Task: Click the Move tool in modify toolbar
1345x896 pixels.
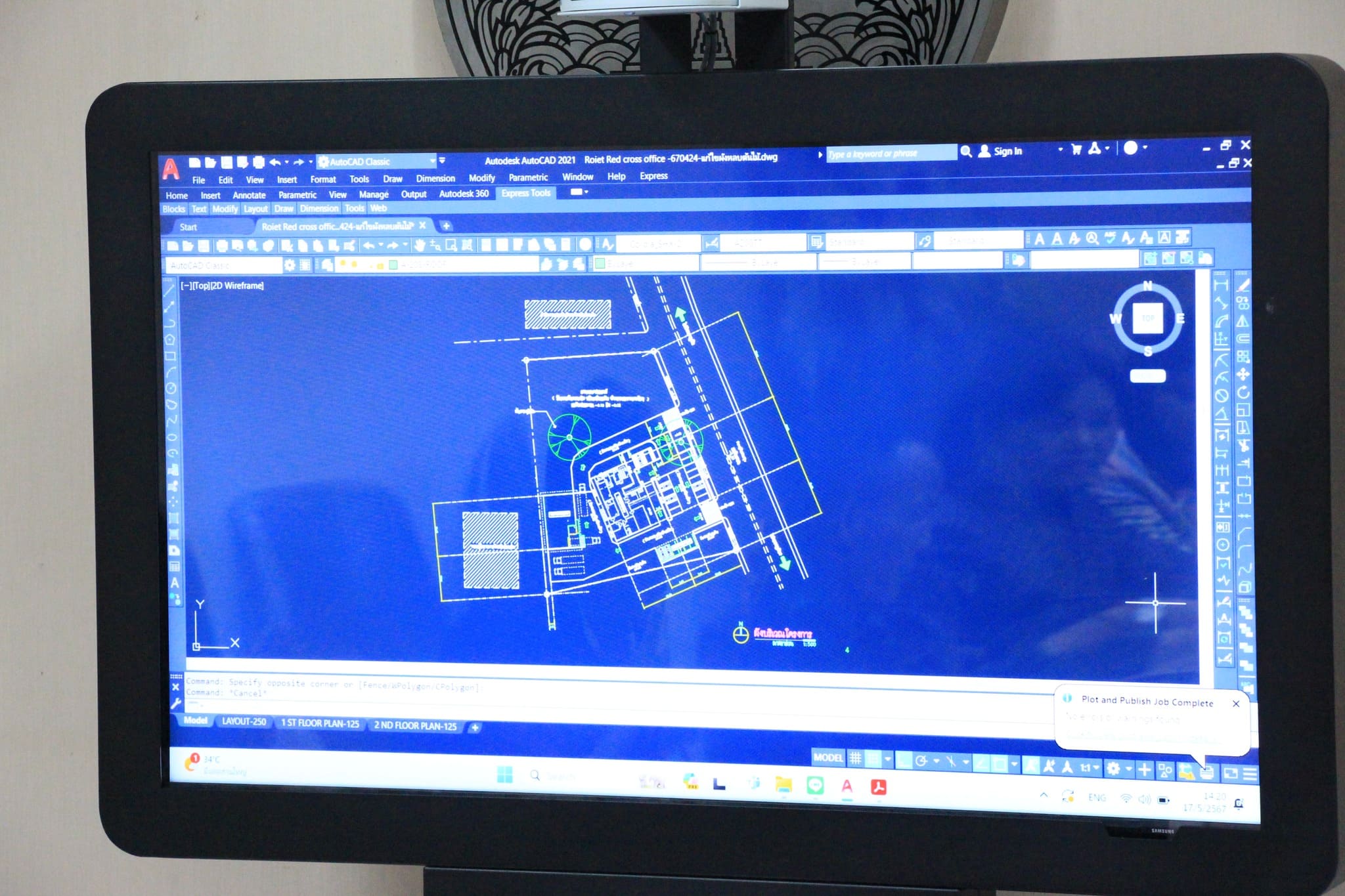Action: [x=1243, y=374]
